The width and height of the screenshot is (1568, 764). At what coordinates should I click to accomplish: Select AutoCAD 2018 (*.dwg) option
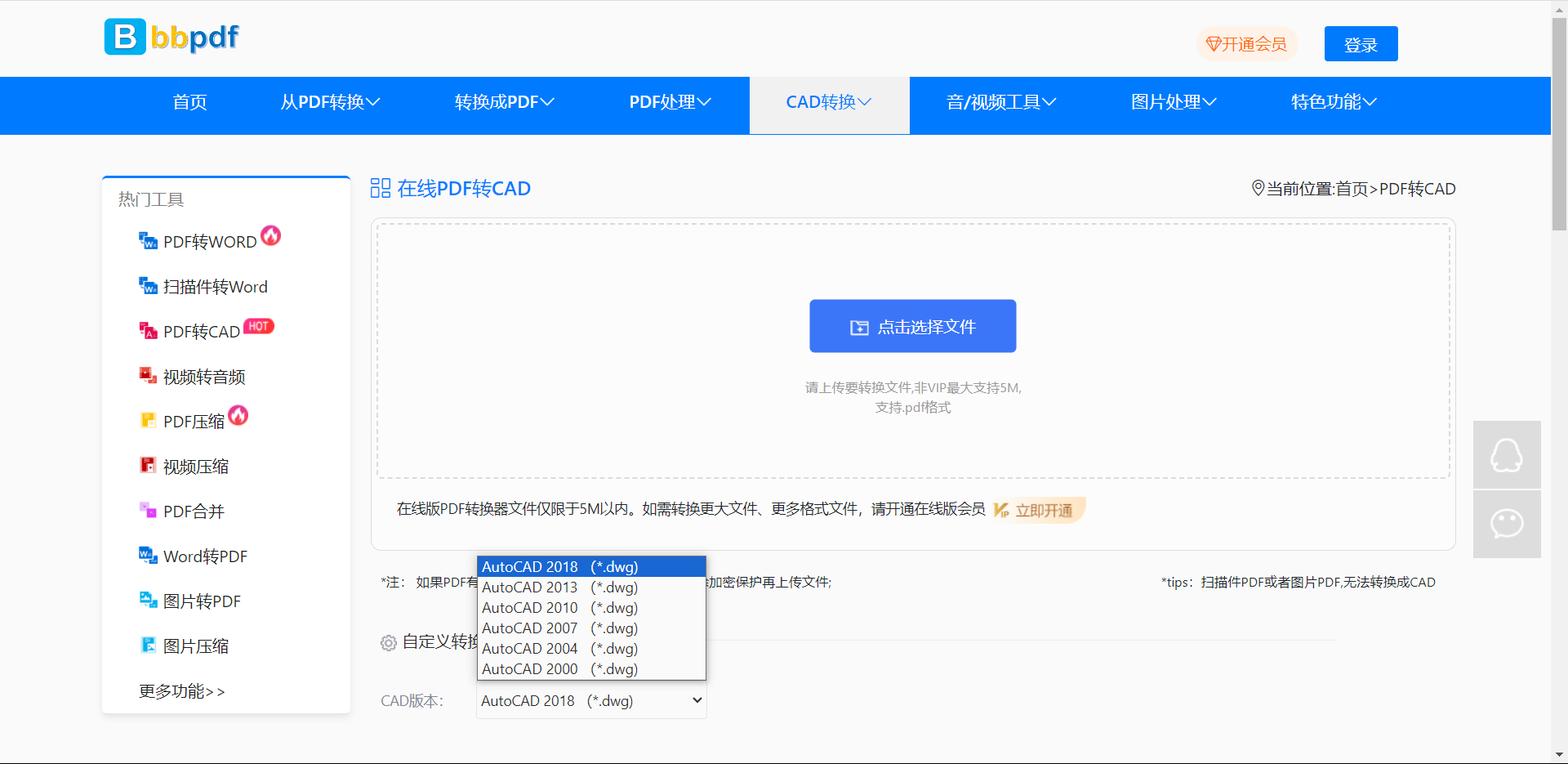(591, 566)
